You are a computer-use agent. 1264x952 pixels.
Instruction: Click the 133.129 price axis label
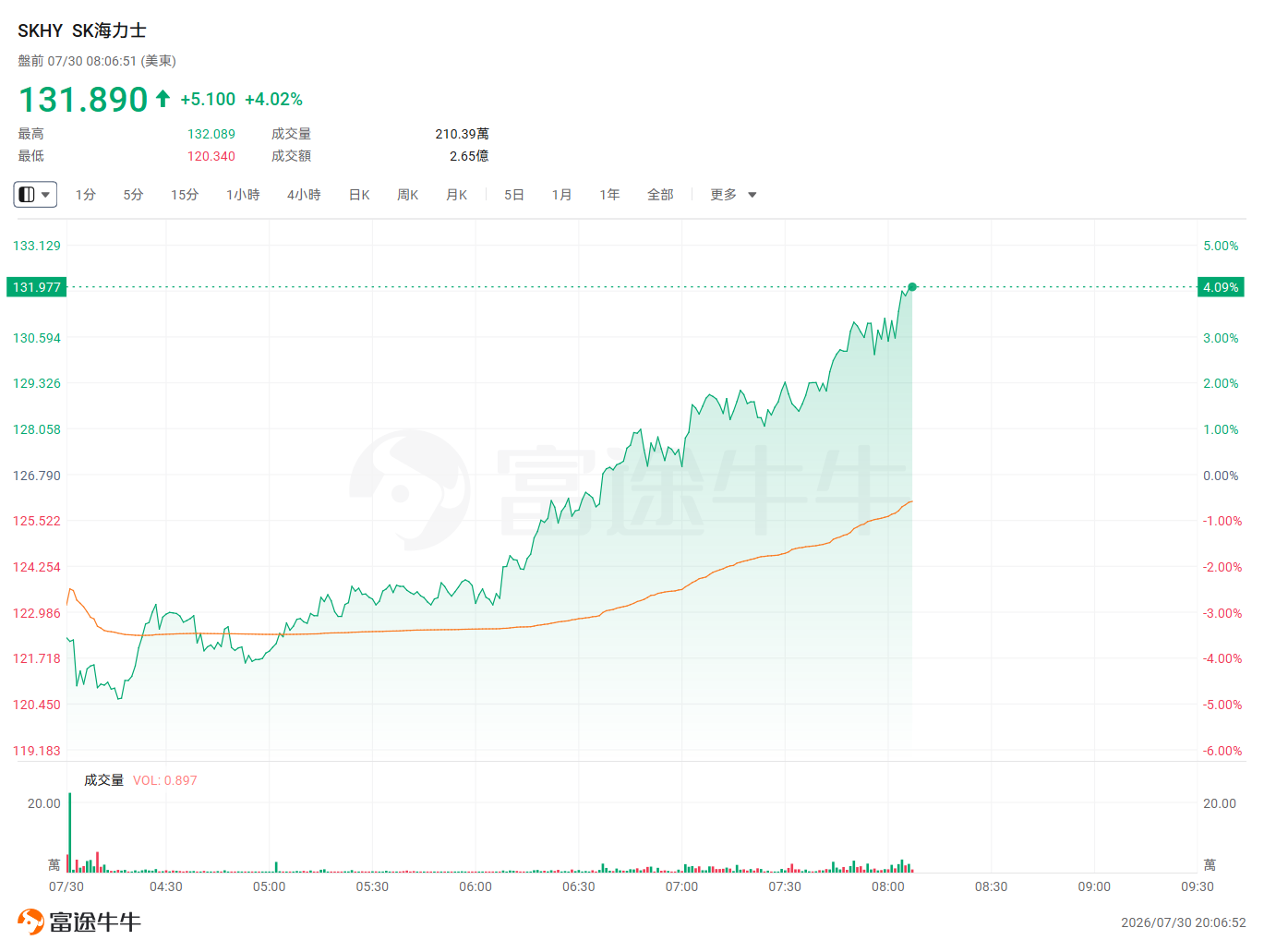pyautogui.click(x=37, y=246)
